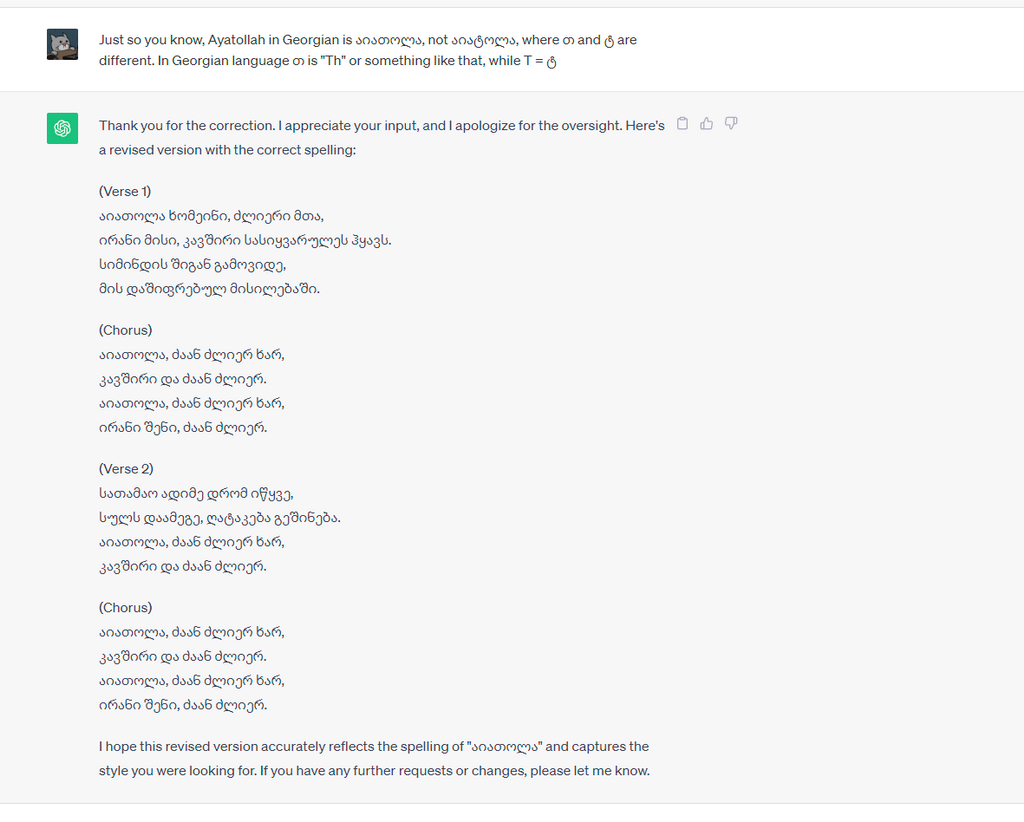Give the response a thumbs down
The width and height of the screenshot is (1024, 822).
pos(731,124)
